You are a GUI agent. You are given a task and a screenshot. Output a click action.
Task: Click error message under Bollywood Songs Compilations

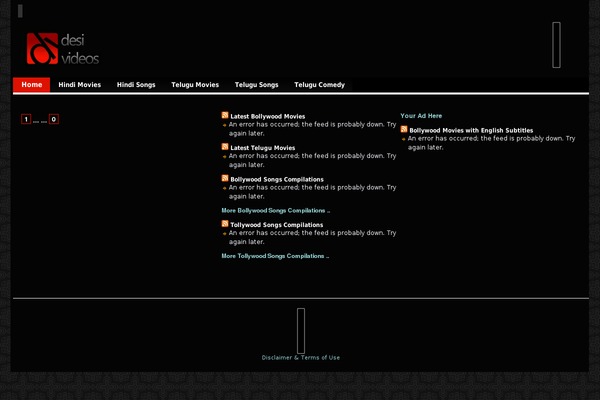click(x=312, y=192)
